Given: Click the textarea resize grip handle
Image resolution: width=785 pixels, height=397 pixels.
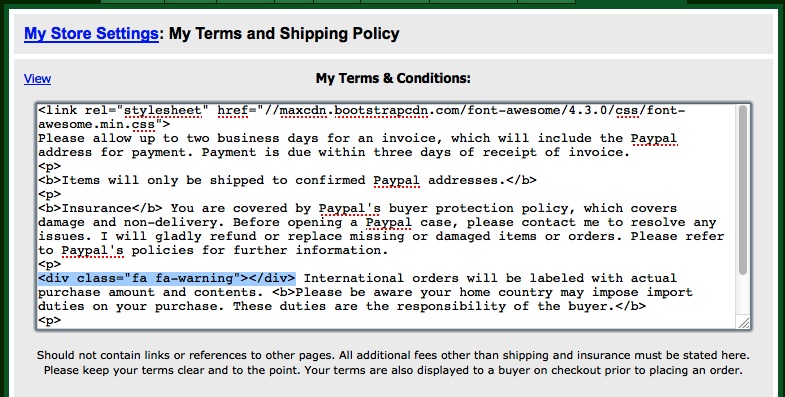Looking at the screenshot, I should click(x=743, y=322).
